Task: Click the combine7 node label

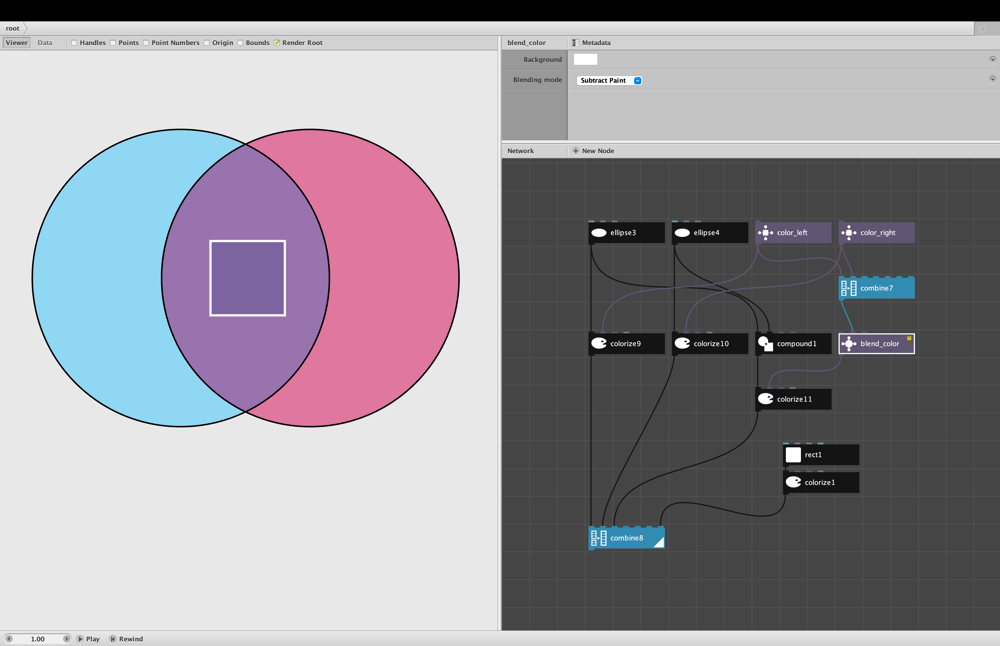Action: click(876, 288)
